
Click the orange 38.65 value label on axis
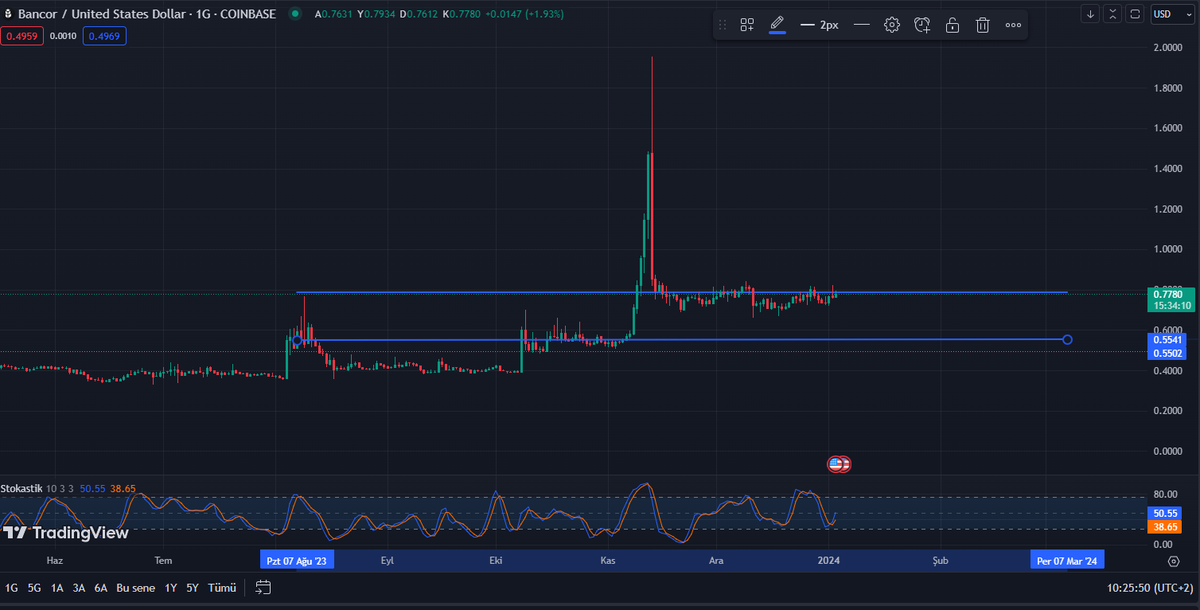click(1166, 526)
